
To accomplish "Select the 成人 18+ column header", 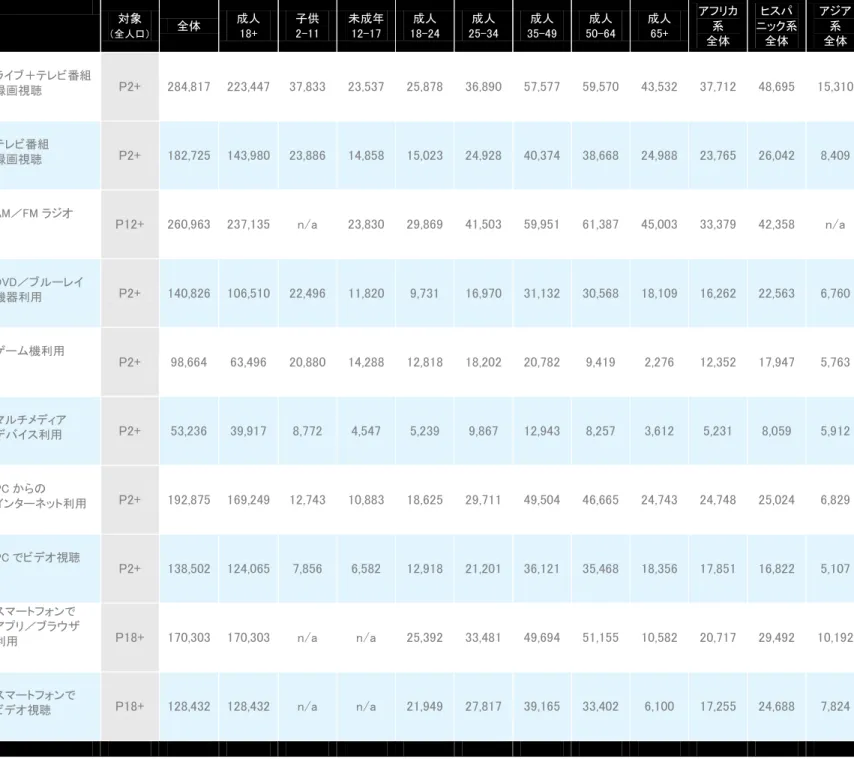I will [248, 26].
